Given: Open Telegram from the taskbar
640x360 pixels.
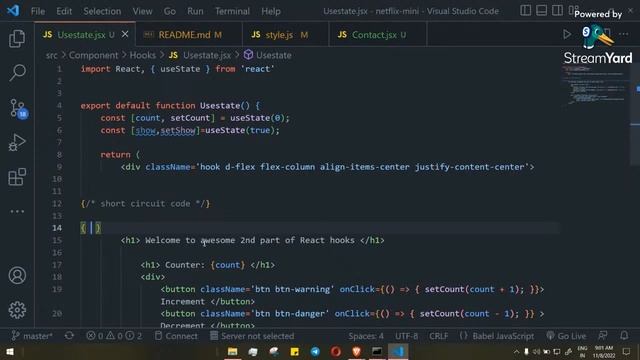Looking at the screenshot, I should click(x=315, y=351).
